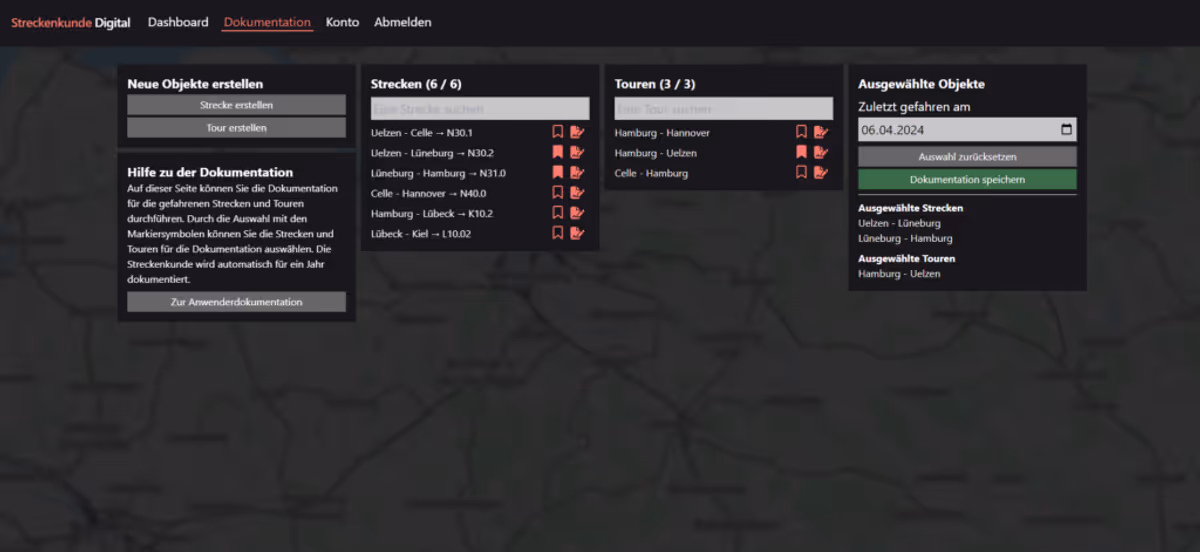Open editor for Uelzen - Lüneburg route
The height and width of the screenshot is (552, 1200).
[x=577, y=152]
